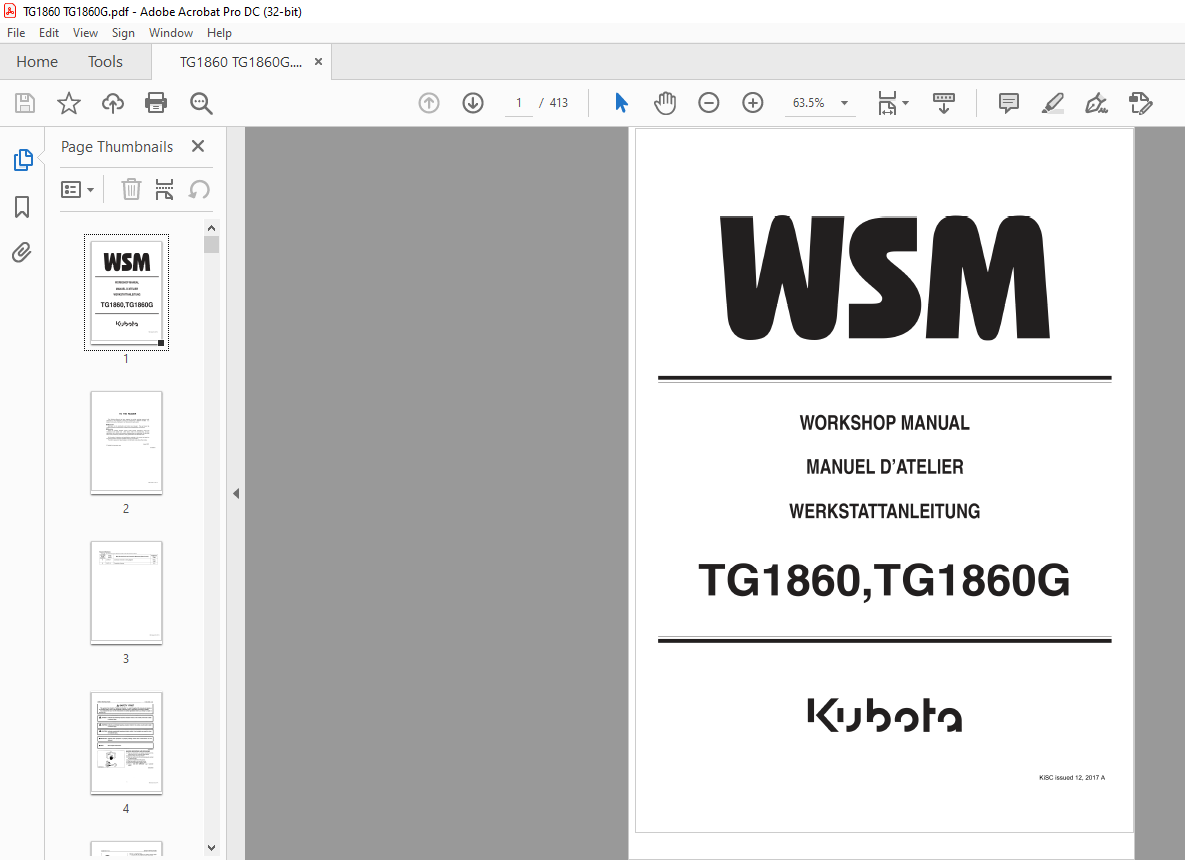Close the TG1860 TG1860G document tab
The width and height of the screenshot is (1185, 860).
(x=318, y=62)
